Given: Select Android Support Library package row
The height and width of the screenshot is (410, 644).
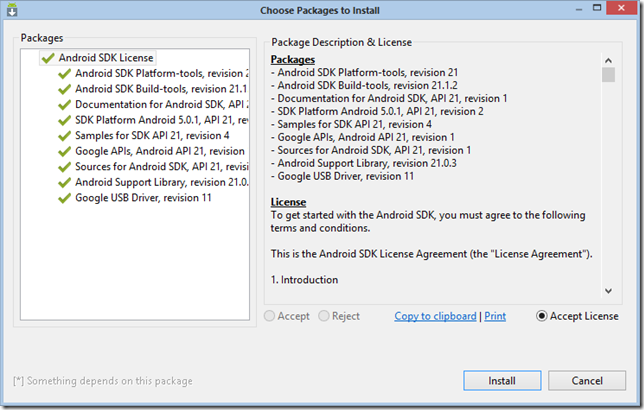Looking at the screenshot, I should [162, 183].
